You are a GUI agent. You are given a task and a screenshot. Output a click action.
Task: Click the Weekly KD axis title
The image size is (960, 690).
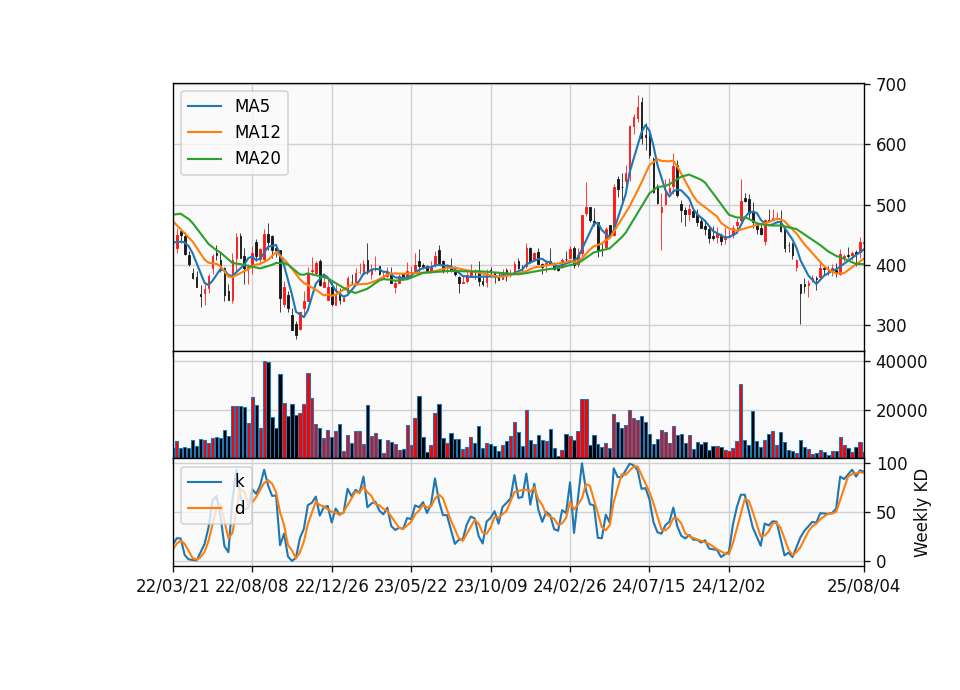[921, 514]
